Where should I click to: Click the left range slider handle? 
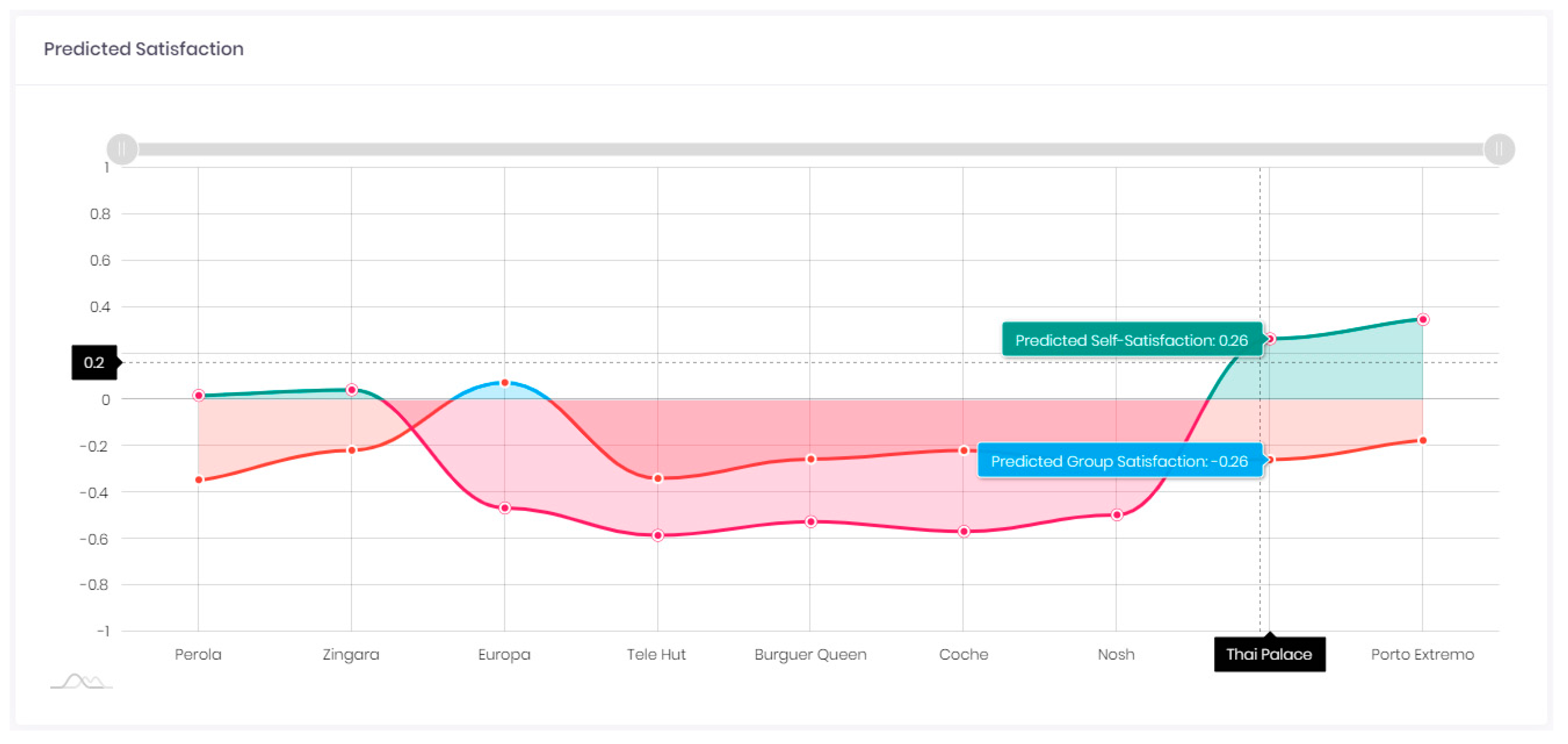pos(122,149)
